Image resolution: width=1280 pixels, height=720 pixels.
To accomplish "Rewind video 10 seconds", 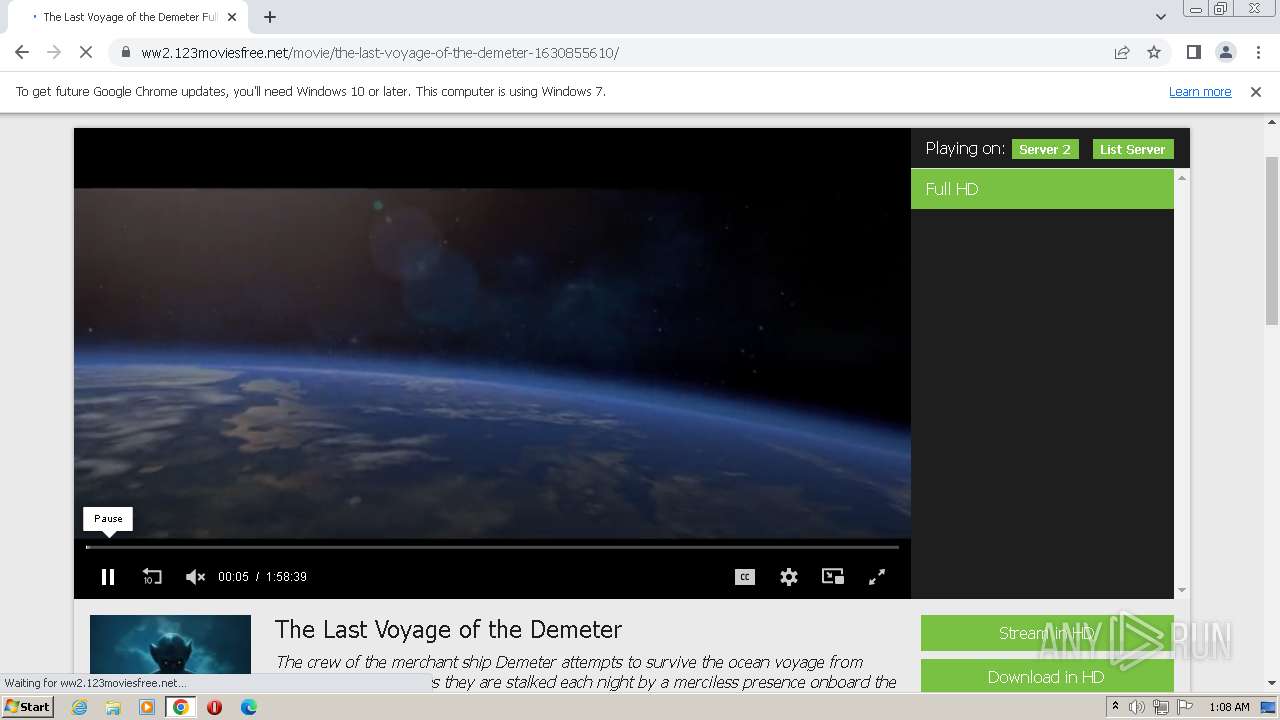I will coord(152,577).
